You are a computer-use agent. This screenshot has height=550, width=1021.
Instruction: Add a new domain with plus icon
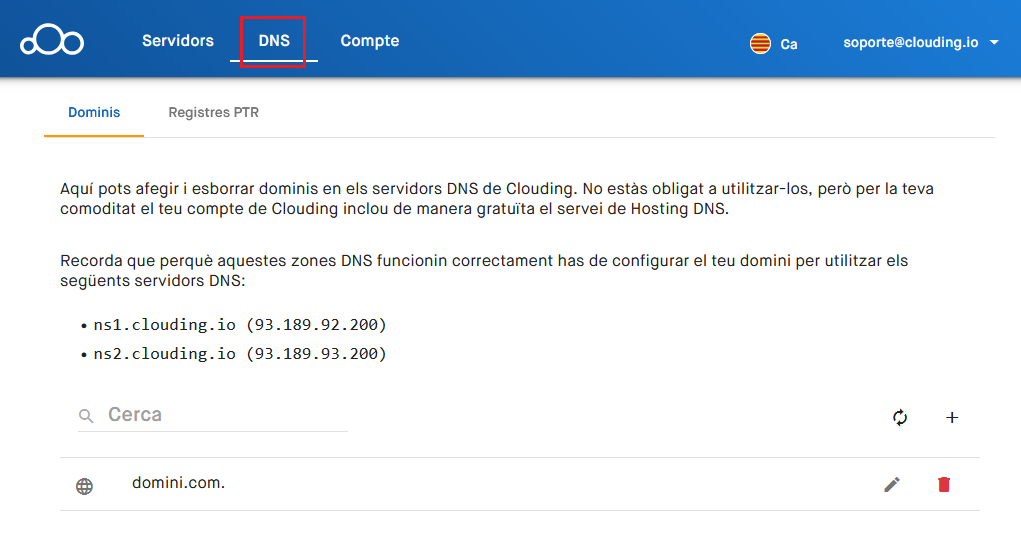click(x=952, y=417)
